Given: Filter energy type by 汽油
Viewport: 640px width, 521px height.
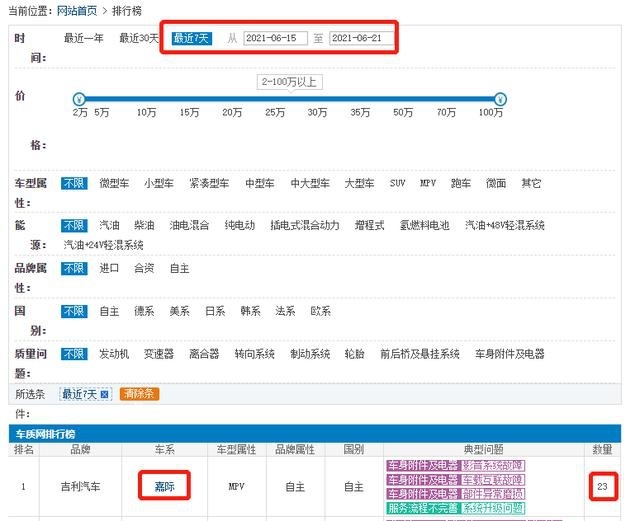Looking at the screenshot, I should (x=109, y=225).
